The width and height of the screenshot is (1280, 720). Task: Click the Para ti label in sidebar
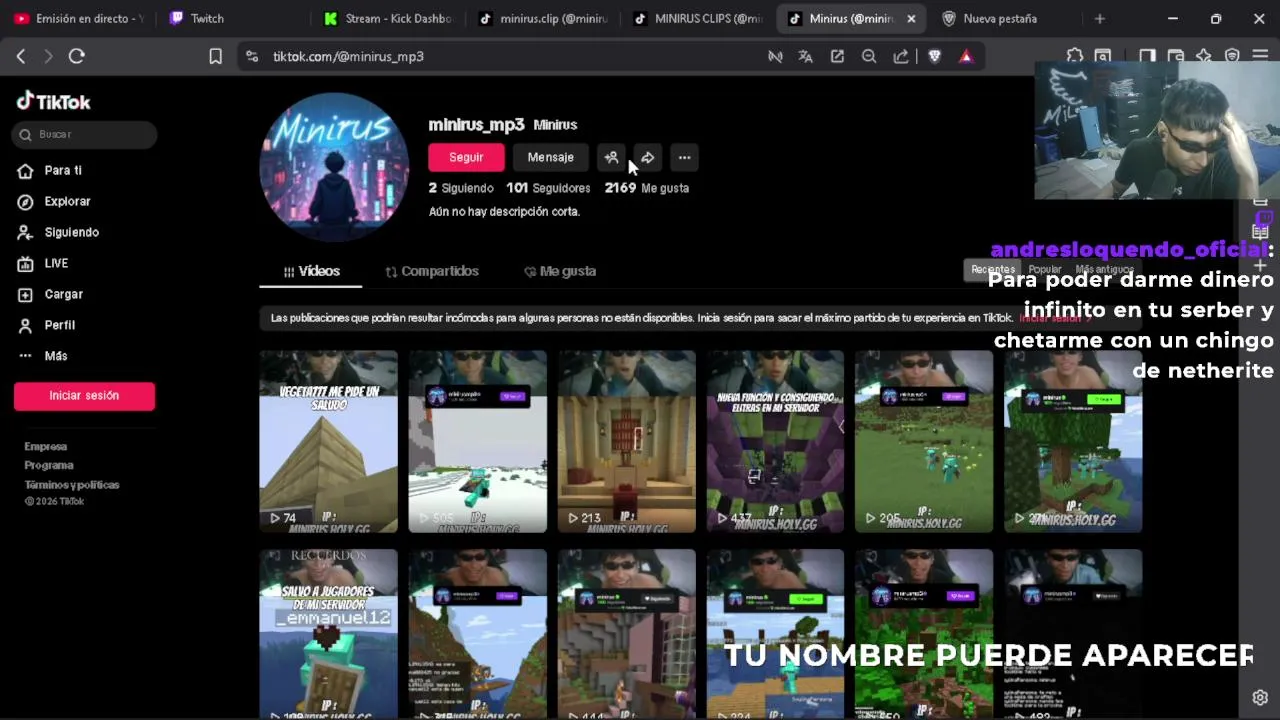click(x=63, y=171)
